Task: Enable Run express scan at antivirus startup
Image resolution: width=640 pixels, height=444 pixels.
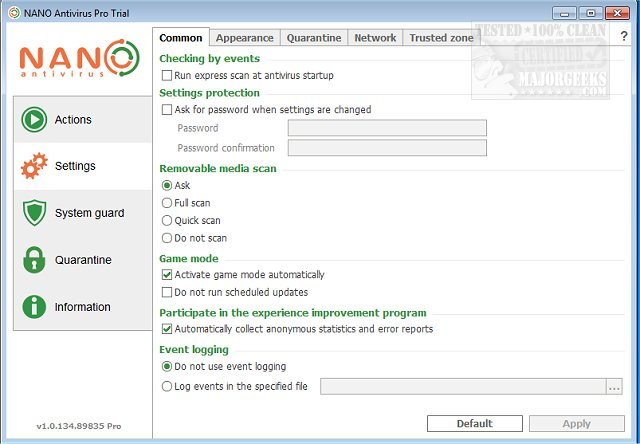Action: 167,75
